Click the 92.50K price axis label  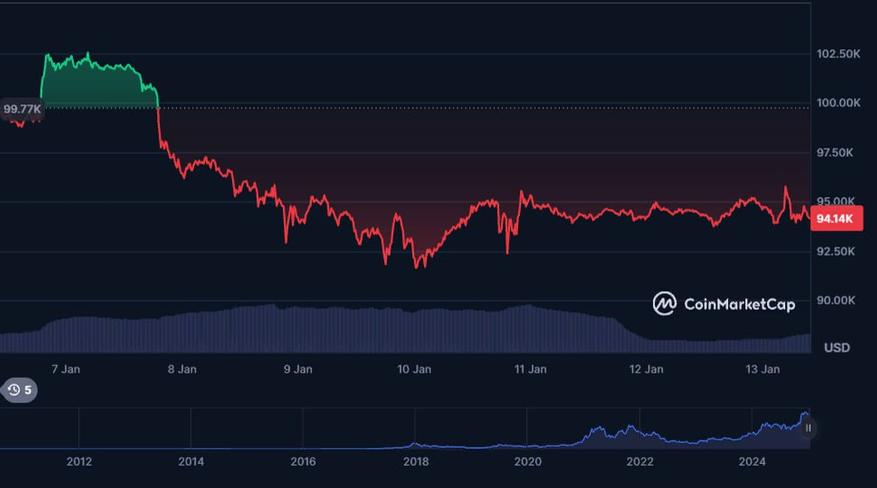point(836,252)
